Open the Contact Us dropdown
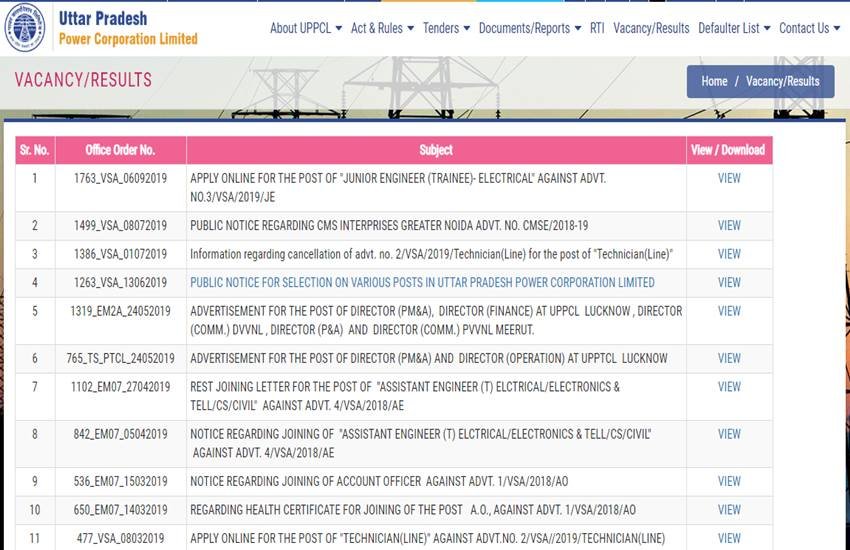The image size is (850, 550). tap(809, 28)
